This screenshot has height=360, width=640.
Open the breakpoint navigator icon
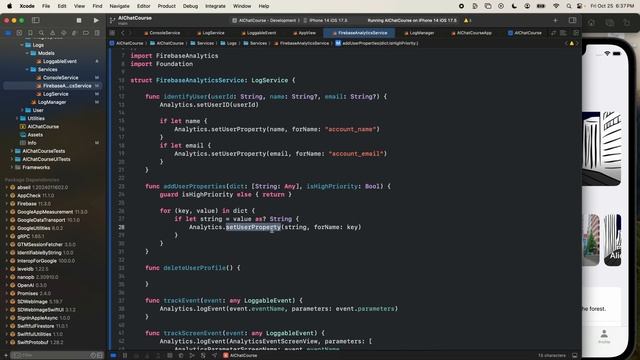click(86, 33)
